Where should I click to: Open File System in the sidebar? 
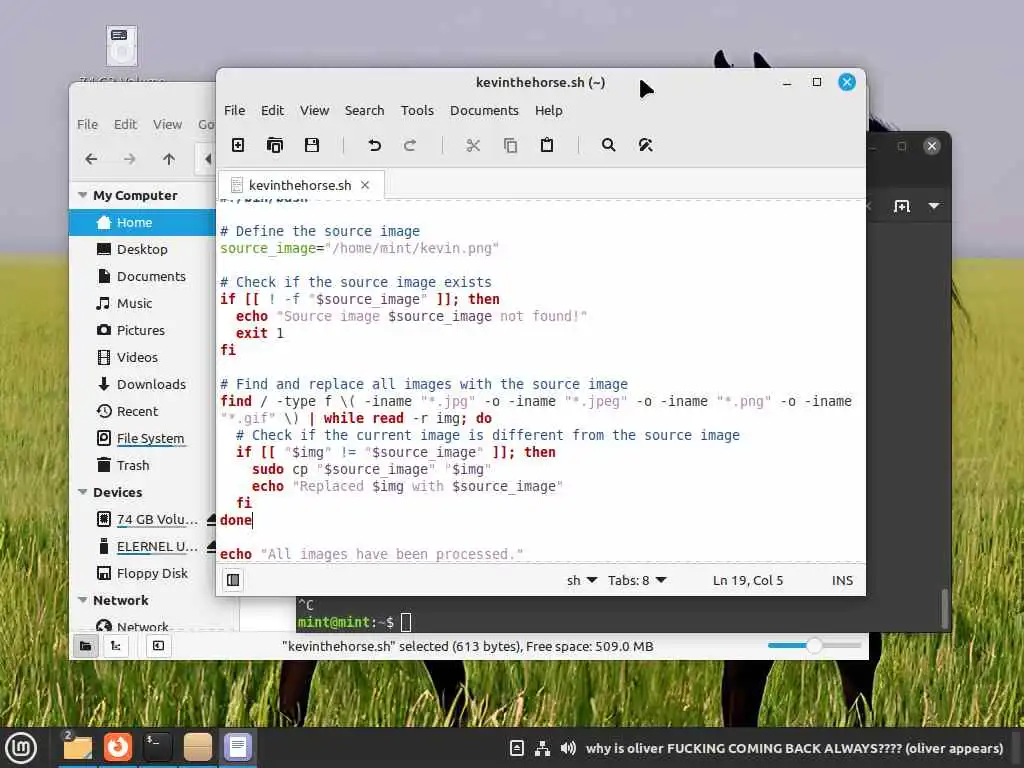142,438
